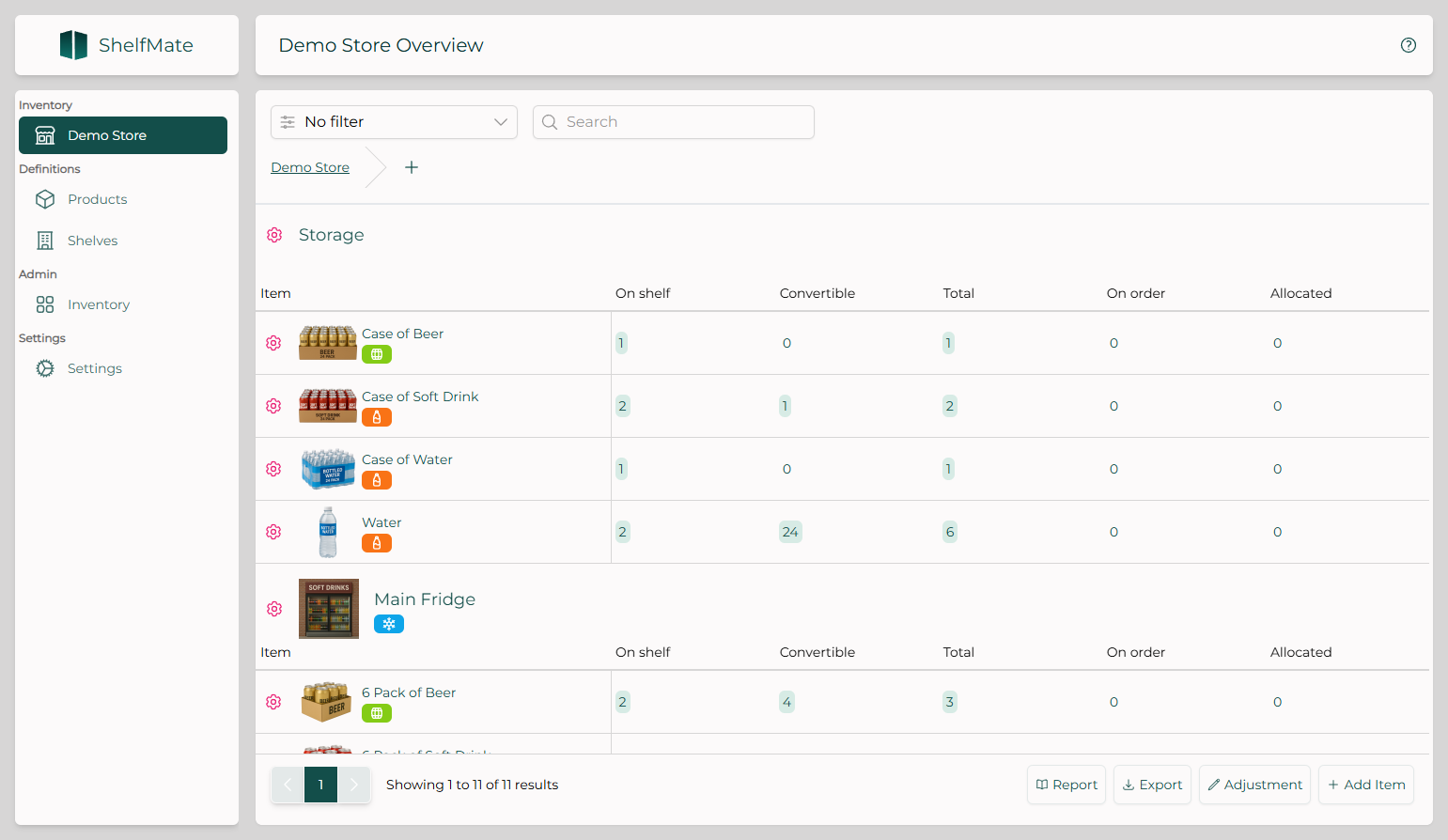Open settings gear for Storage shelf
Viewport: 1448px width, 840px height.
(274, 235)
